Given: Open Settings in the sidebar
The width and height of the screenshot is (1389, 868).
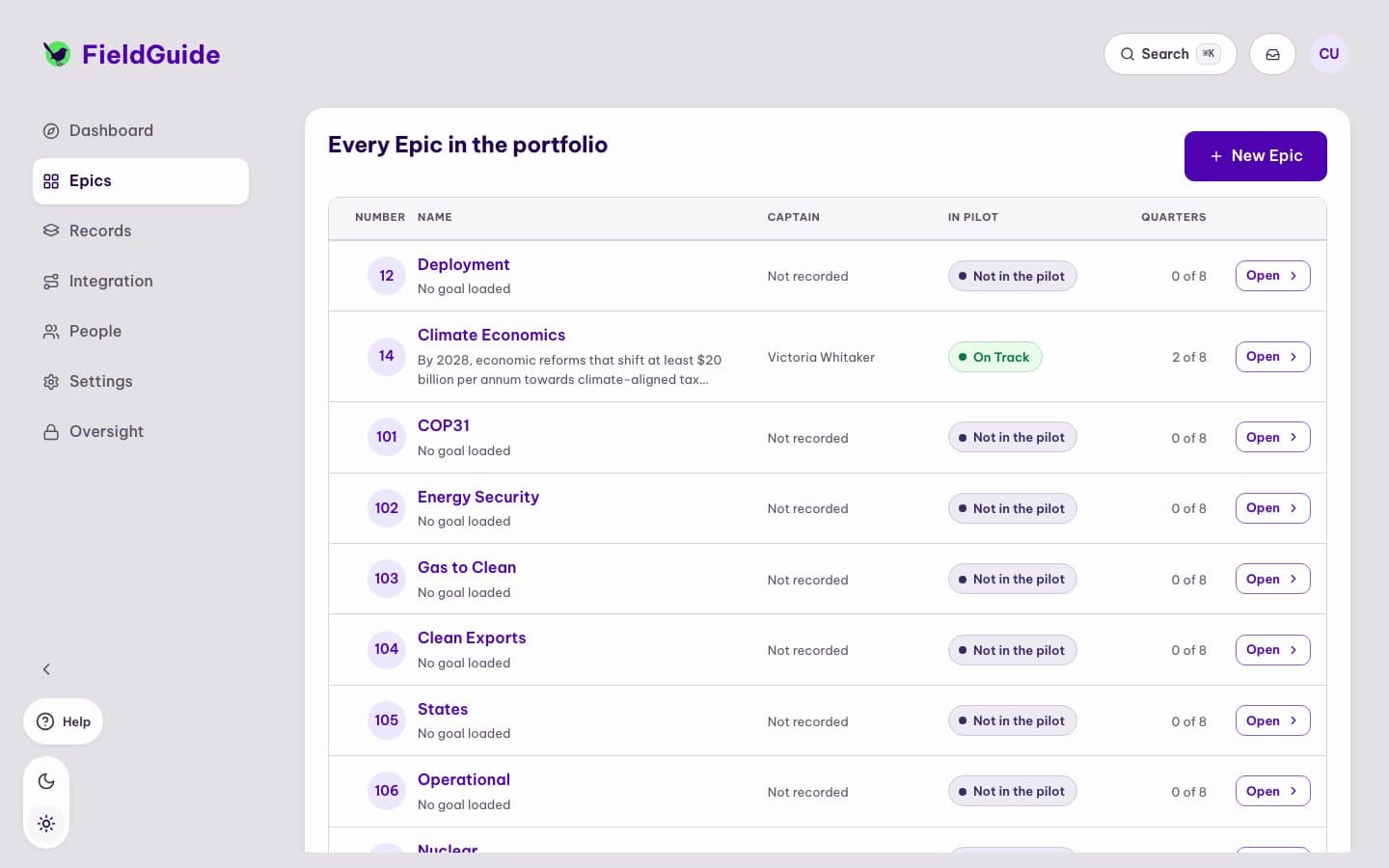Looking at the screenshot, I should (x=141, y=382).
